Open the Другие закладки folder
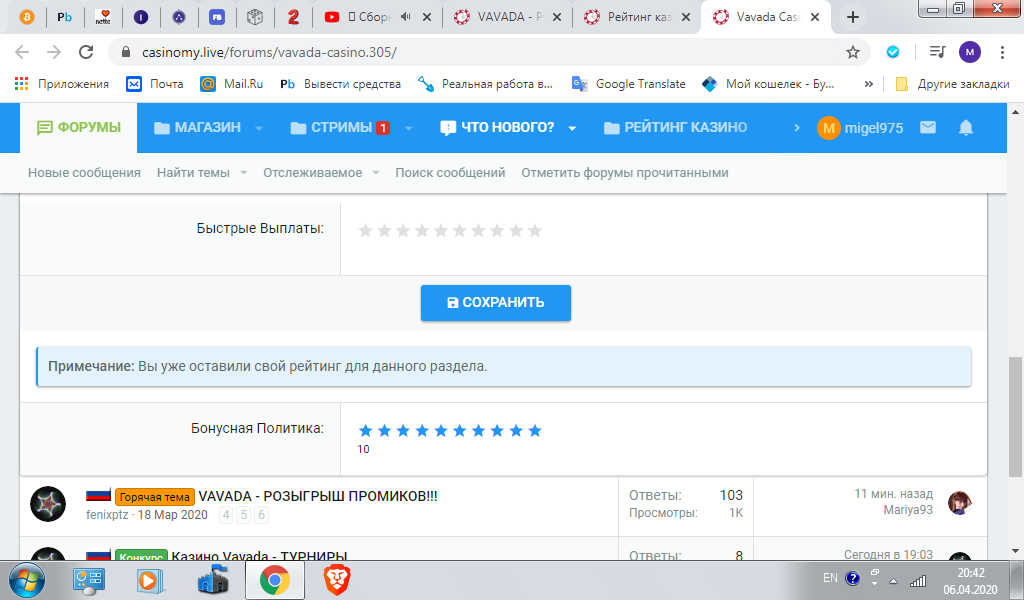 [x=952, y=84]
